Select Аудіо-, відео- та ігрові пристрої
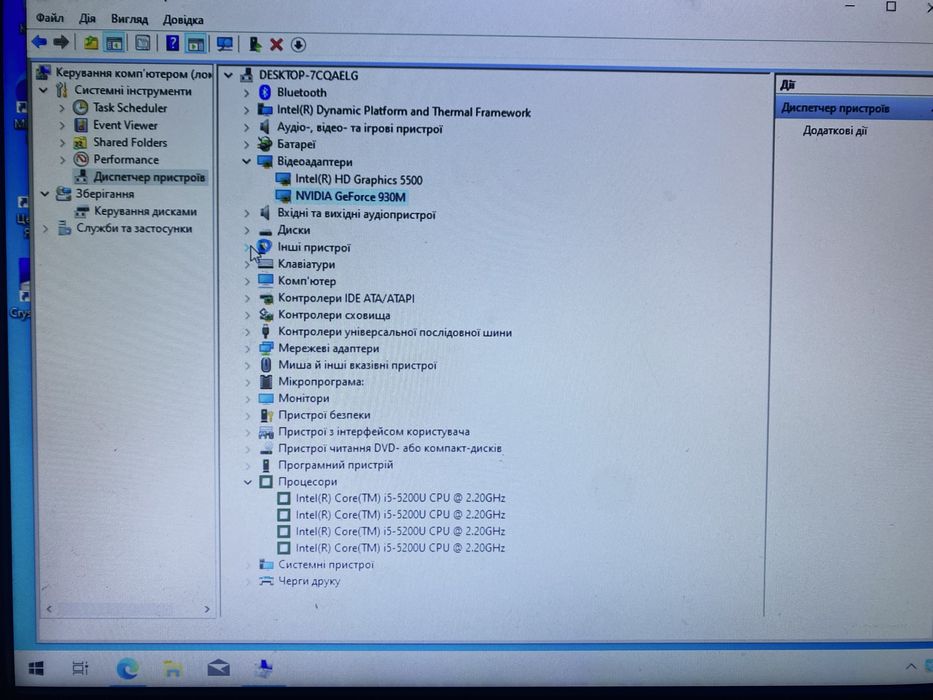The height and width of the screenshot is (700, 933). [359, 129]
